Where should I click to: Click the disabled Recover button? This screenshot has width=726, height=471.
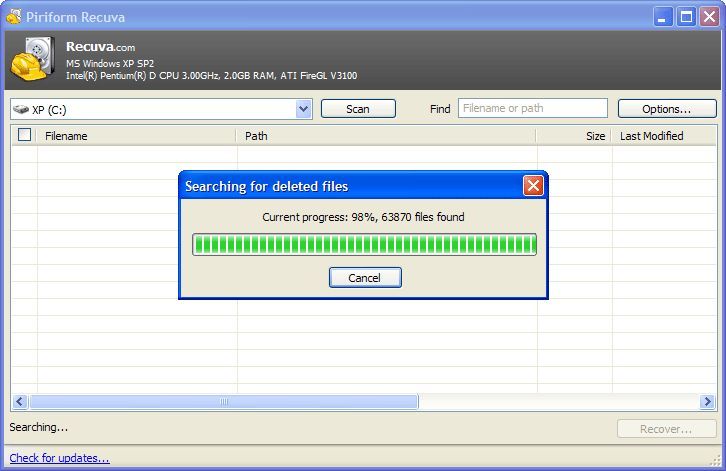(666, 429)
